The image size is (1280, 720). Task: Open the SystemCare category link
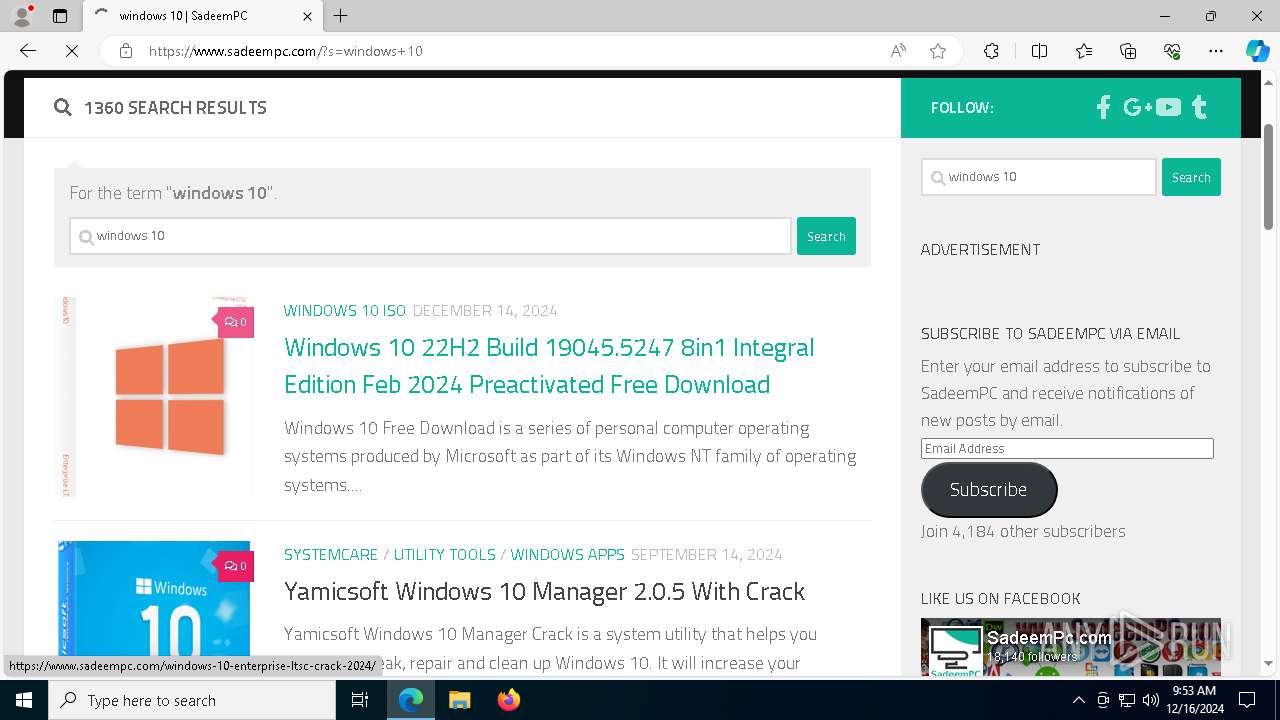click(331, 555)
